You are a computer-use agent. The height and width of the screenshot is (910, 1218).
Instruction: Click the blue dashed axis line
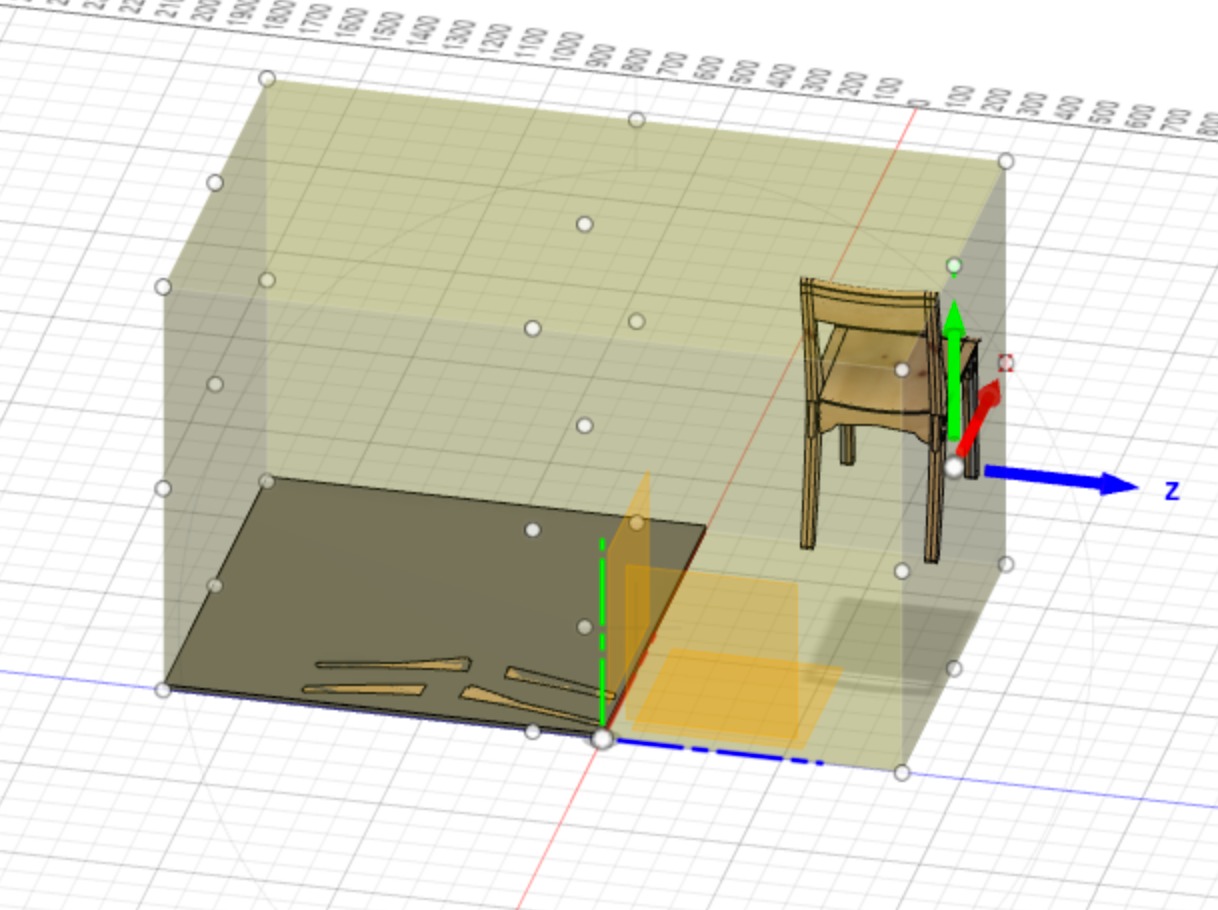(720, 752)
